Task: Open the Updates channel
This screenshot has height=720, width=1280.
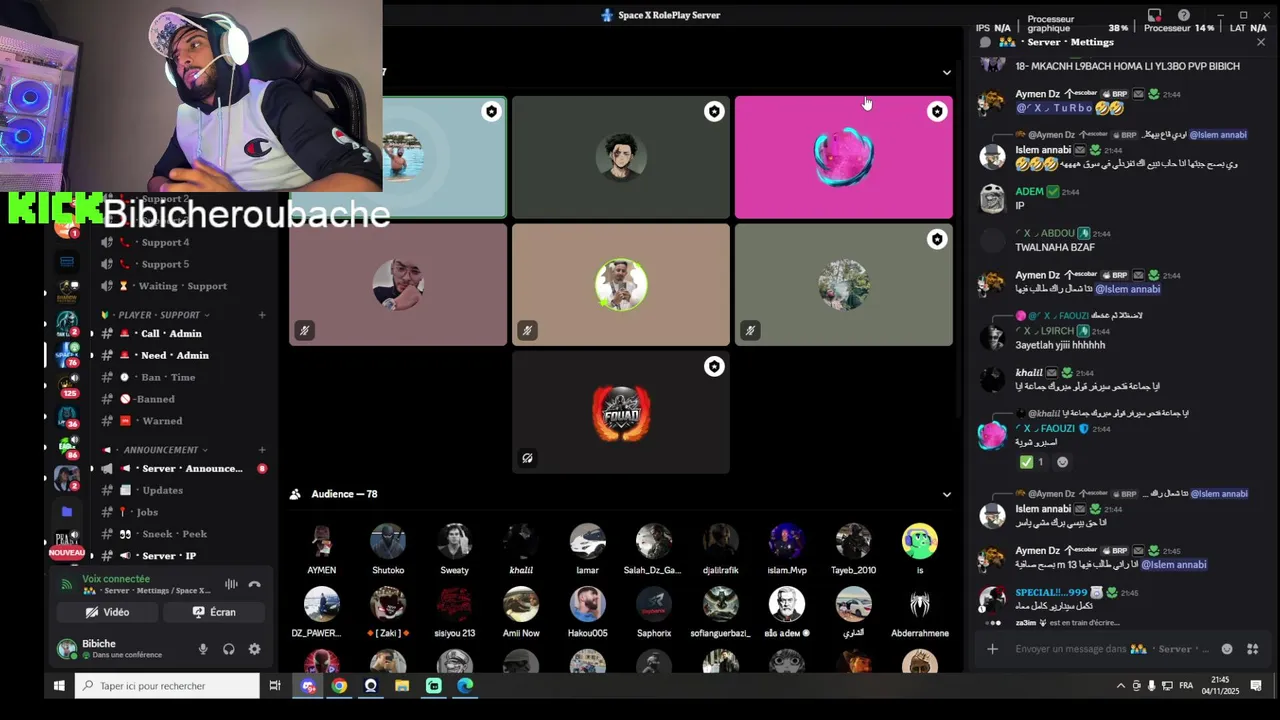Action: pos(161,490)
